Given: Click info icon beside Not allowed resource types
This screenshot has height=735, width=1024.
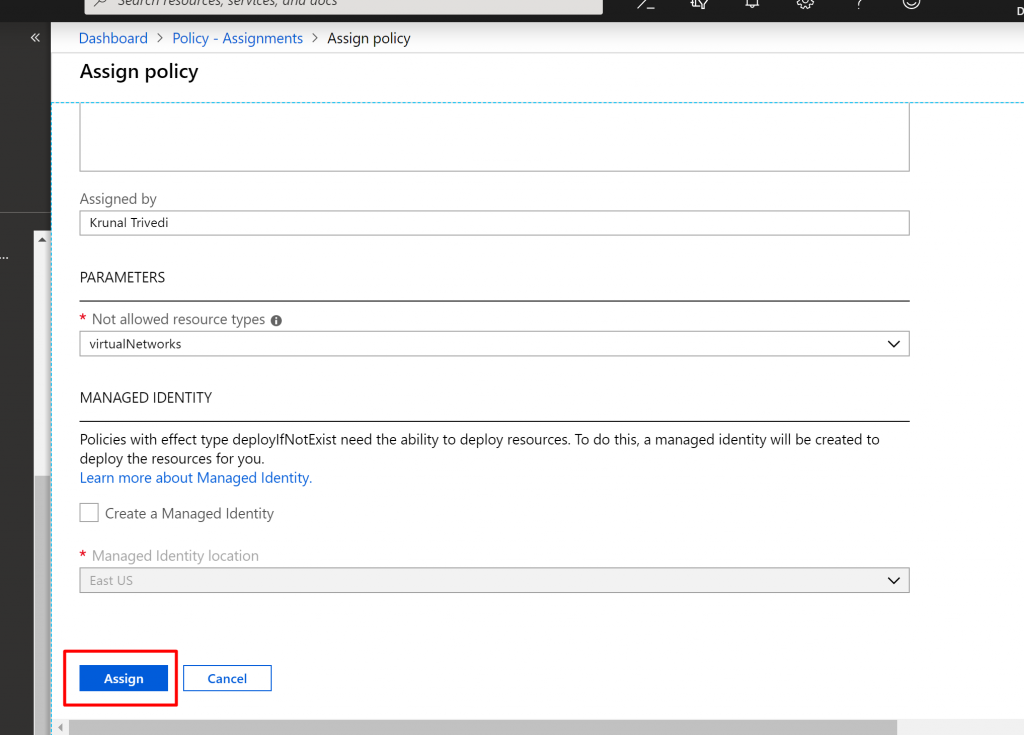Looking at the screenshot, I should click(x=276, y=321).
